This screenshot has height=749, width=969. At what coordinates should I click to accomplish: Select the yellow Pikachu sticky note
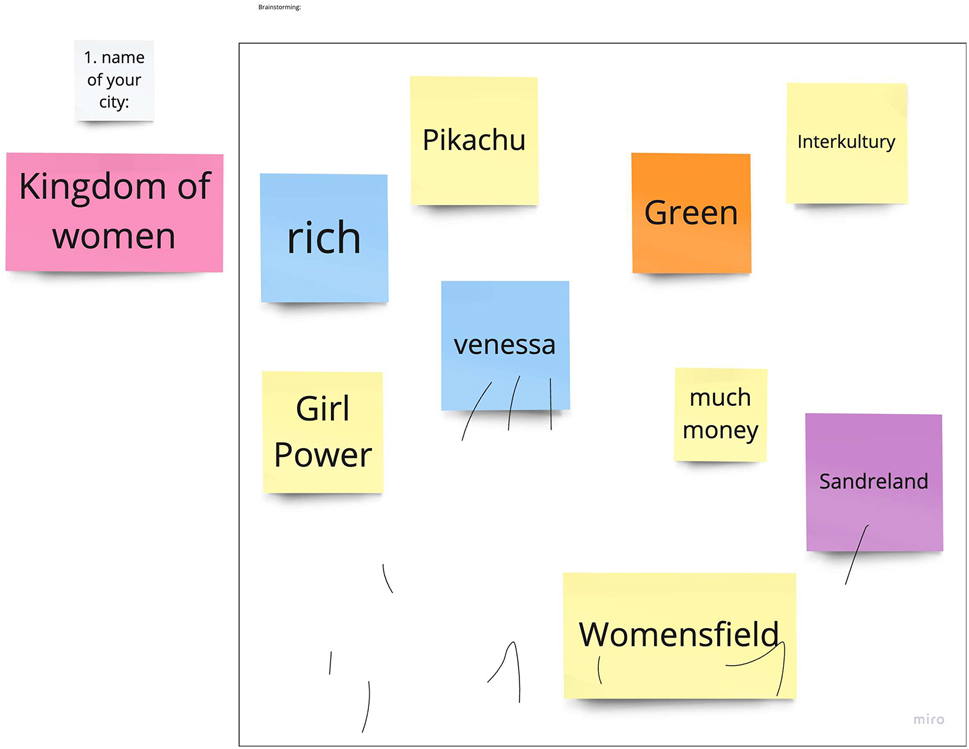tap(473, 140)
